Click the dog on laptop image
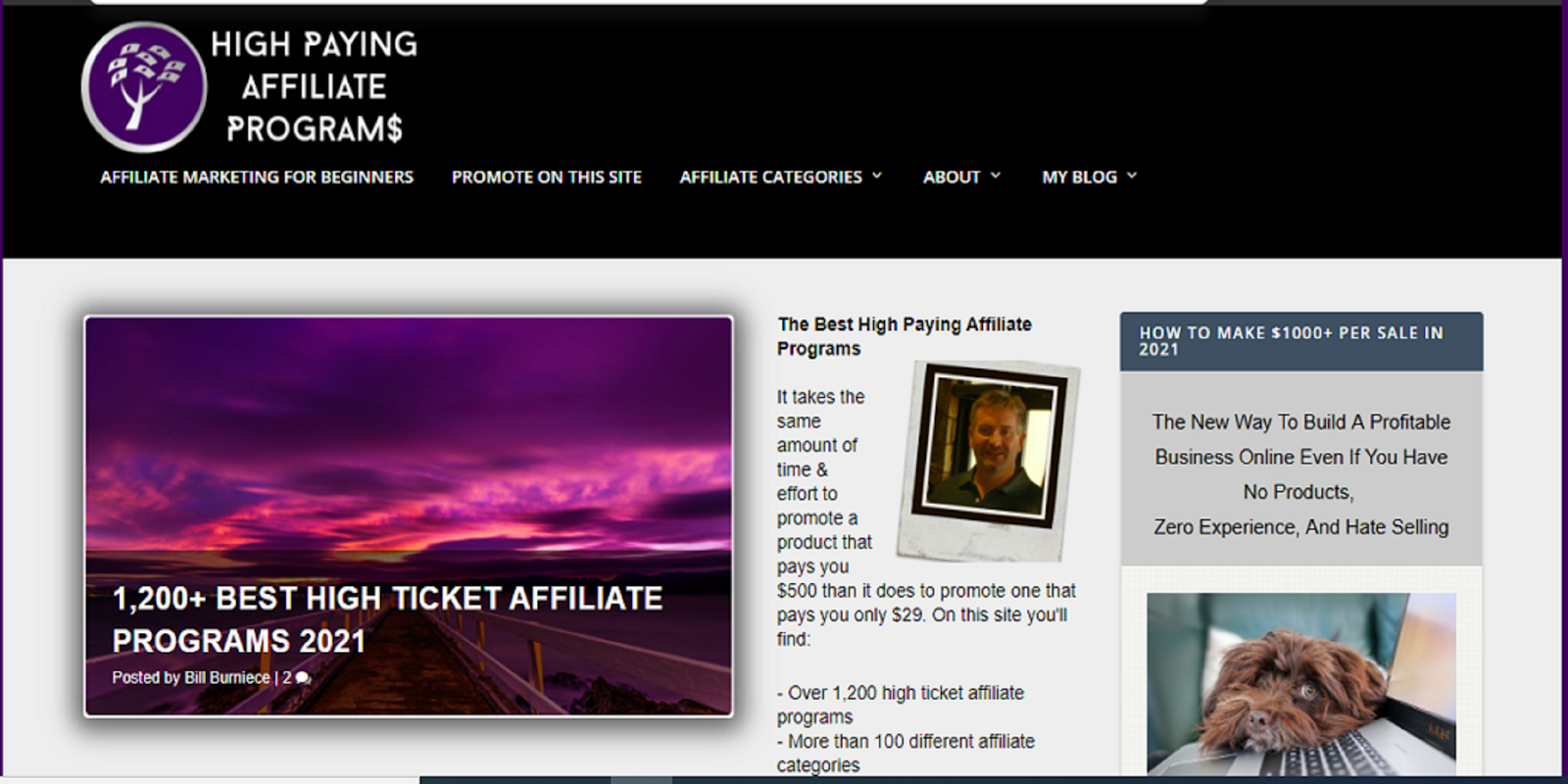 (1301, 684)
